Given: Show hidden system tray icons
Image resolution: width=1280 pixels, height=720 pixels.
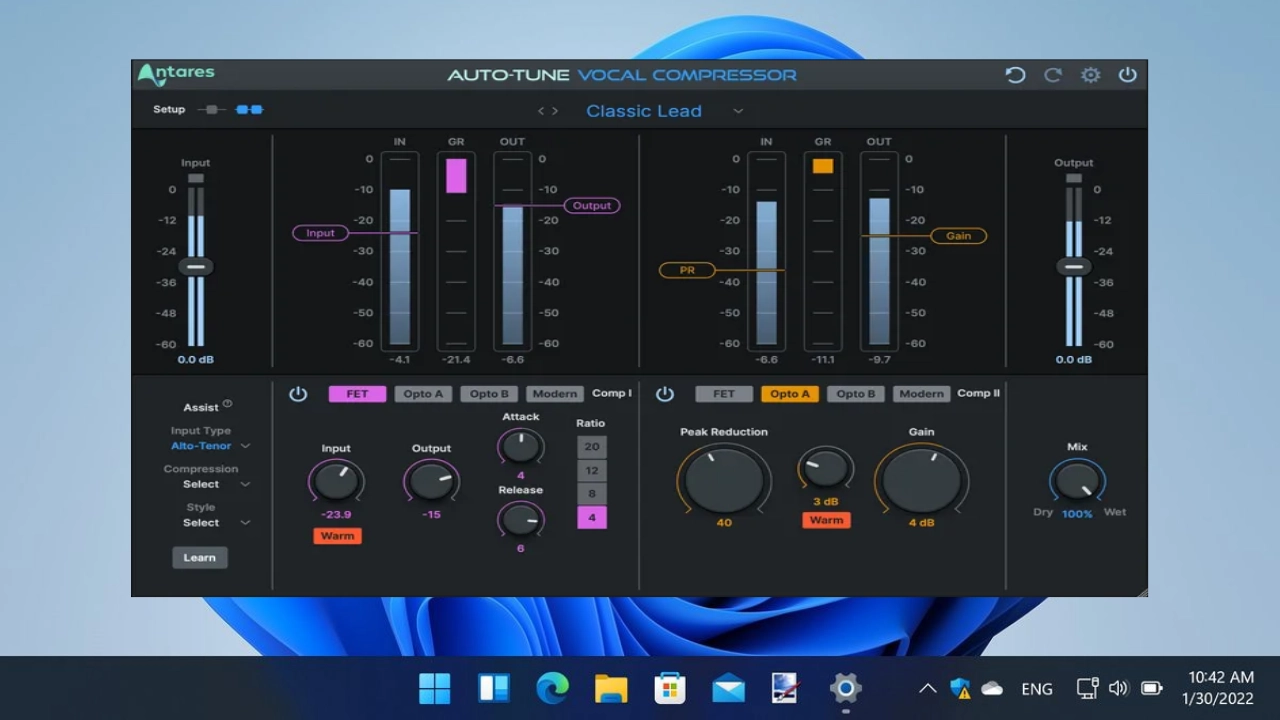Looking at the screenshot, I should [927, 688].
